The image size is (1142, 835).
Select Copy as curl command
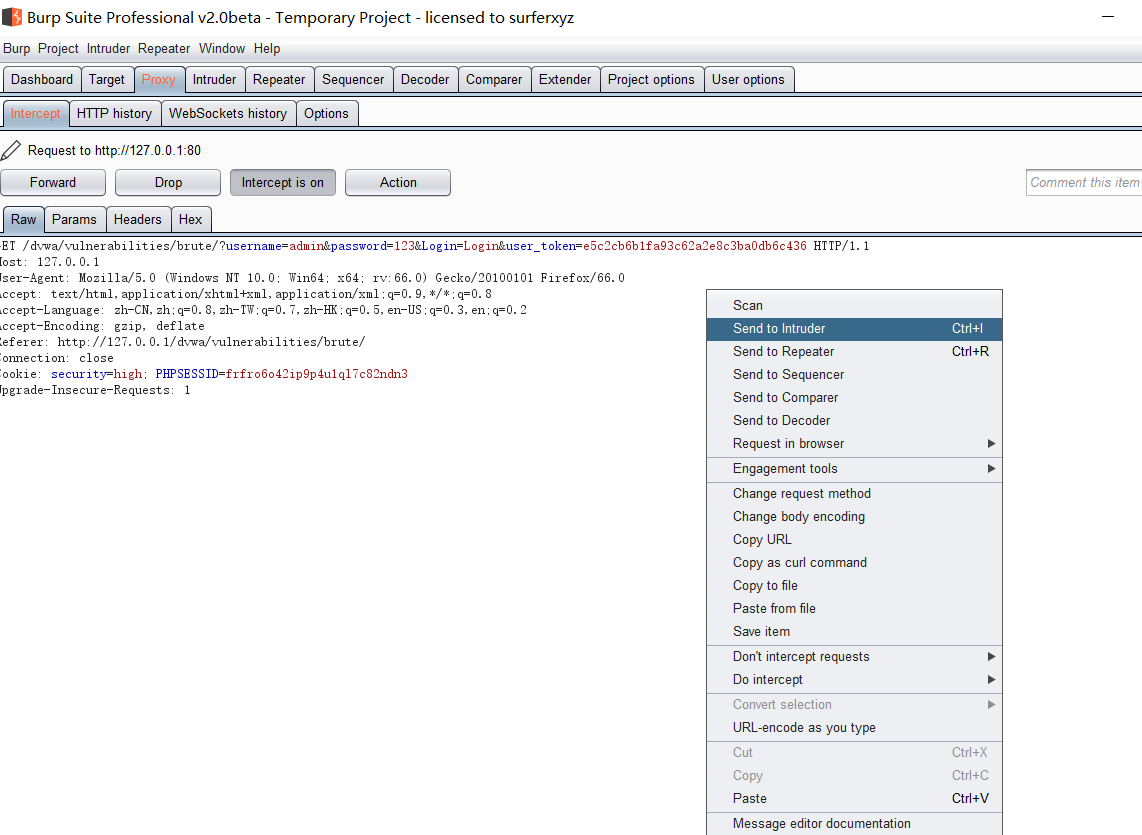(799, 562)
